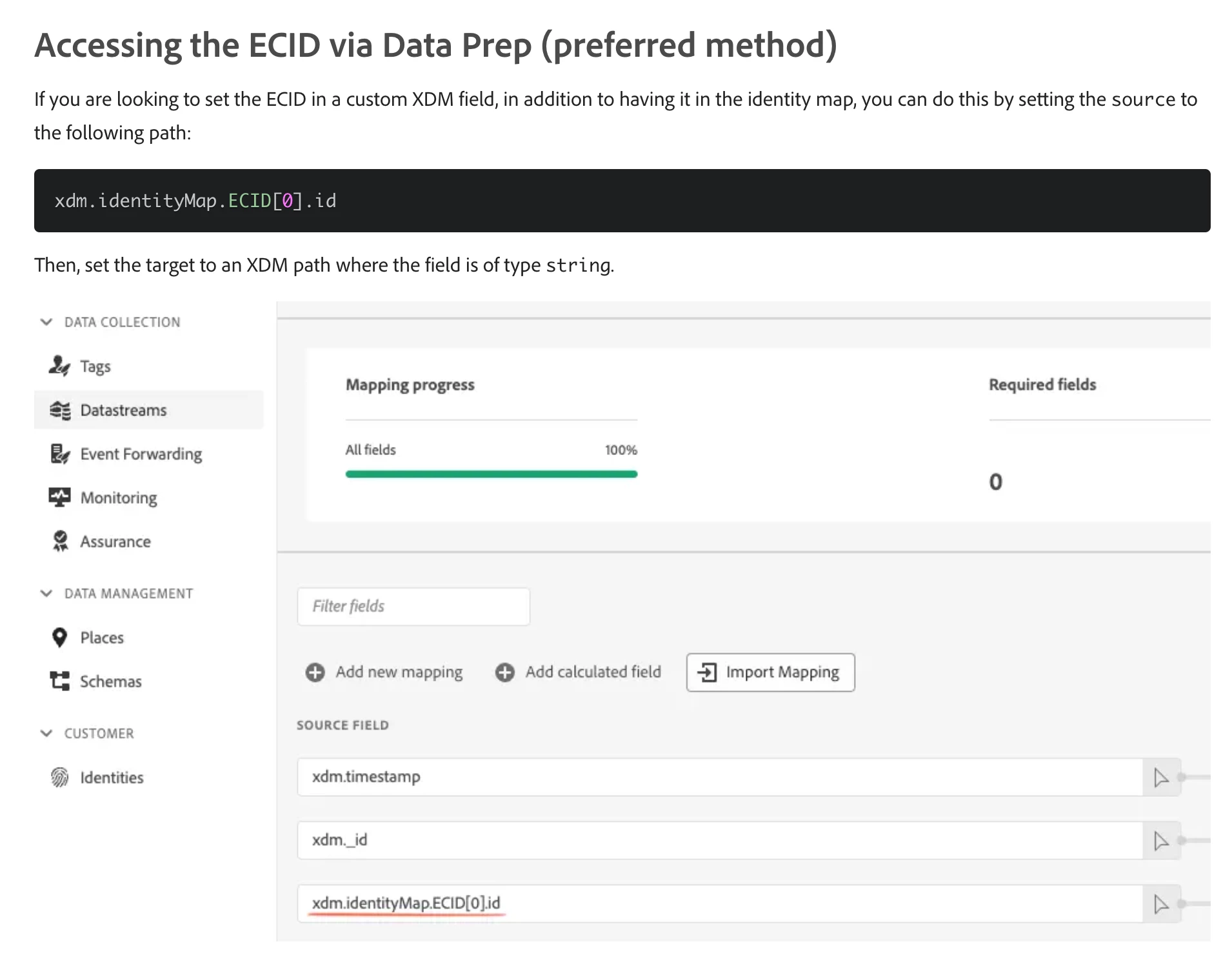1232x955 pixels.
Task: Click the Tags icon in sidebar
Action: [59, 366]
